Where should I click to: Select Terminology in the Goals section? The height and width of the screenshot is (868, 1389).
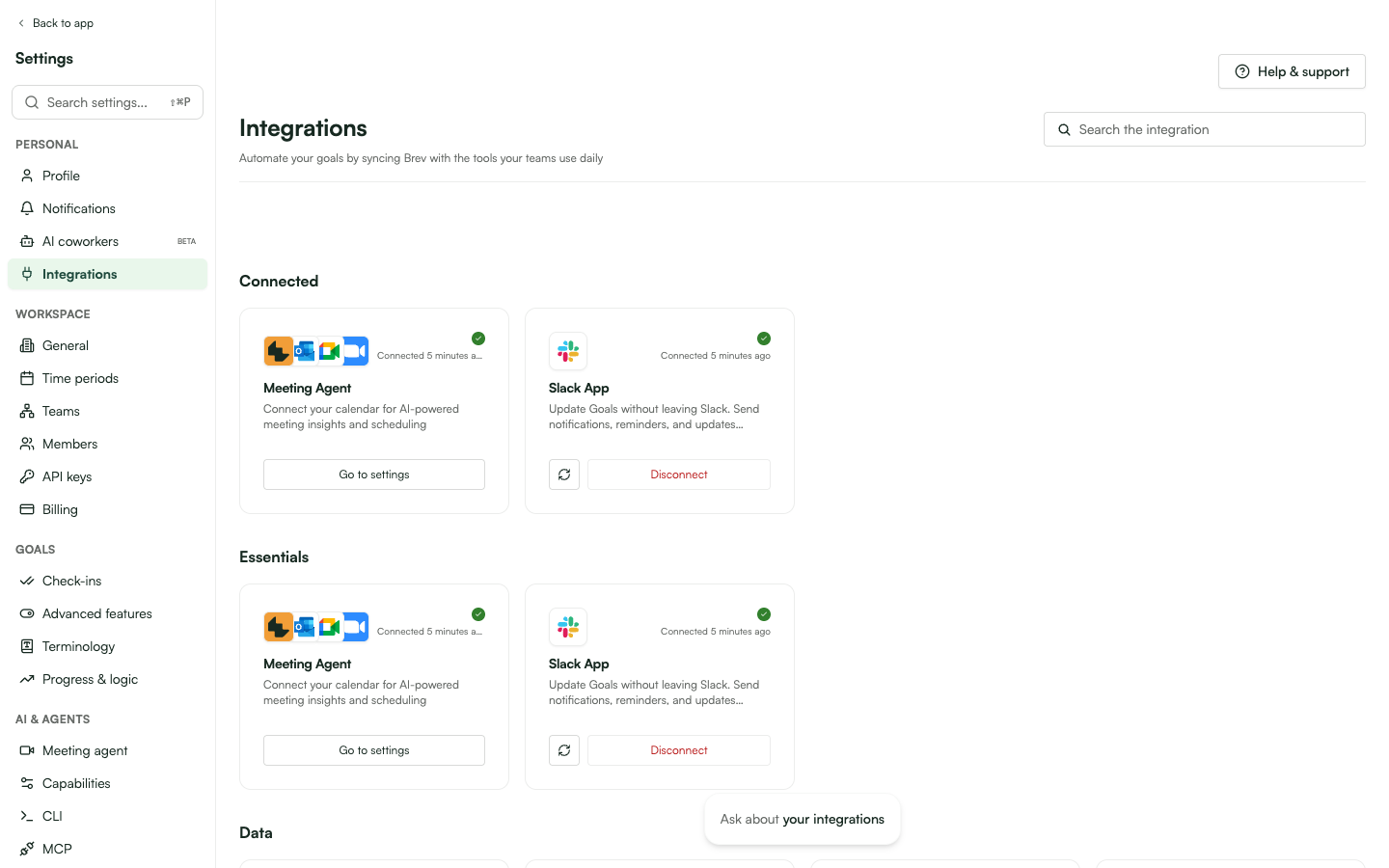point(107,646)
